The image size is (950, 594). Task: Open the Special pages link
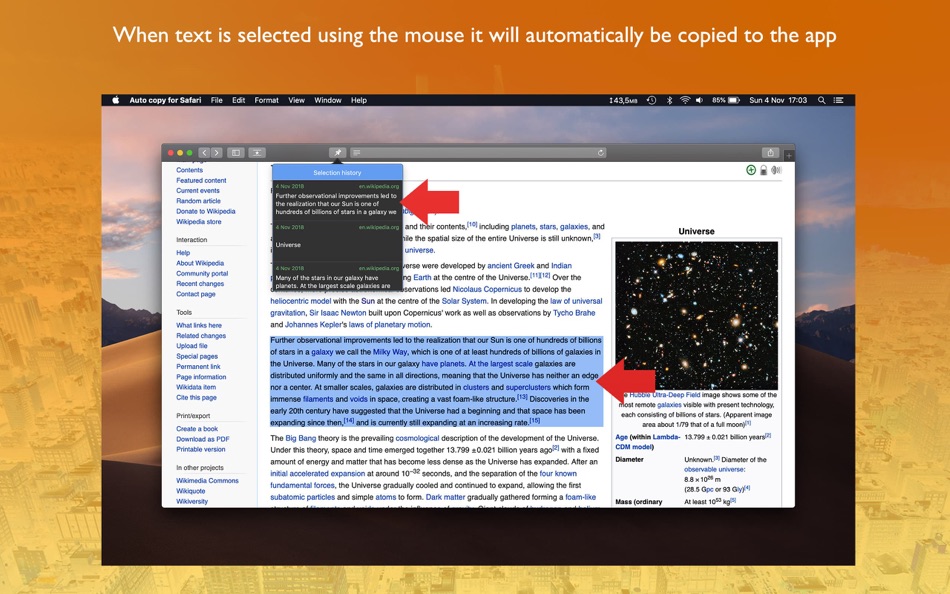pyautogui.click(x=197, y=356)
